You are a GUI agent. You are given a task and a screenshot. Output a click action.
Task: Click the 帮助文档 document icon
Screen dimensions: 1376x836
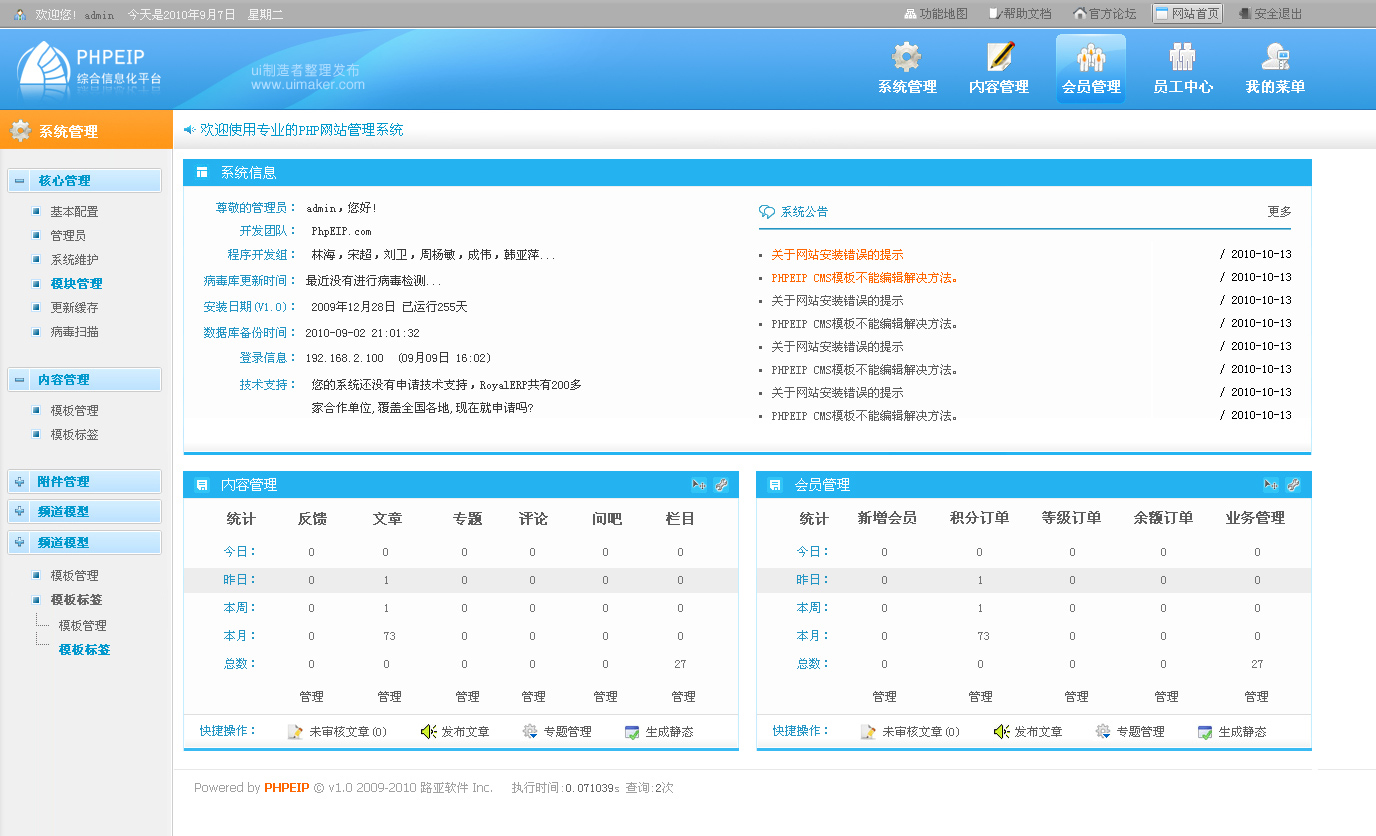point(995,14)
